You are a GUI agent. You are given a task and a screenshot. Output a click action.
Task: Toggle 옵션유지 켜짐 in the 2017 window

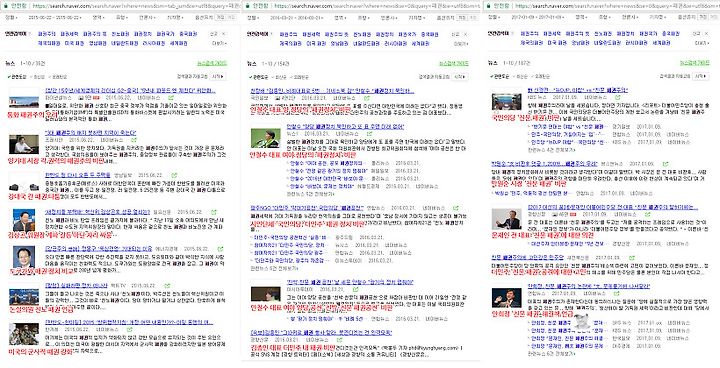coord(703,17)
